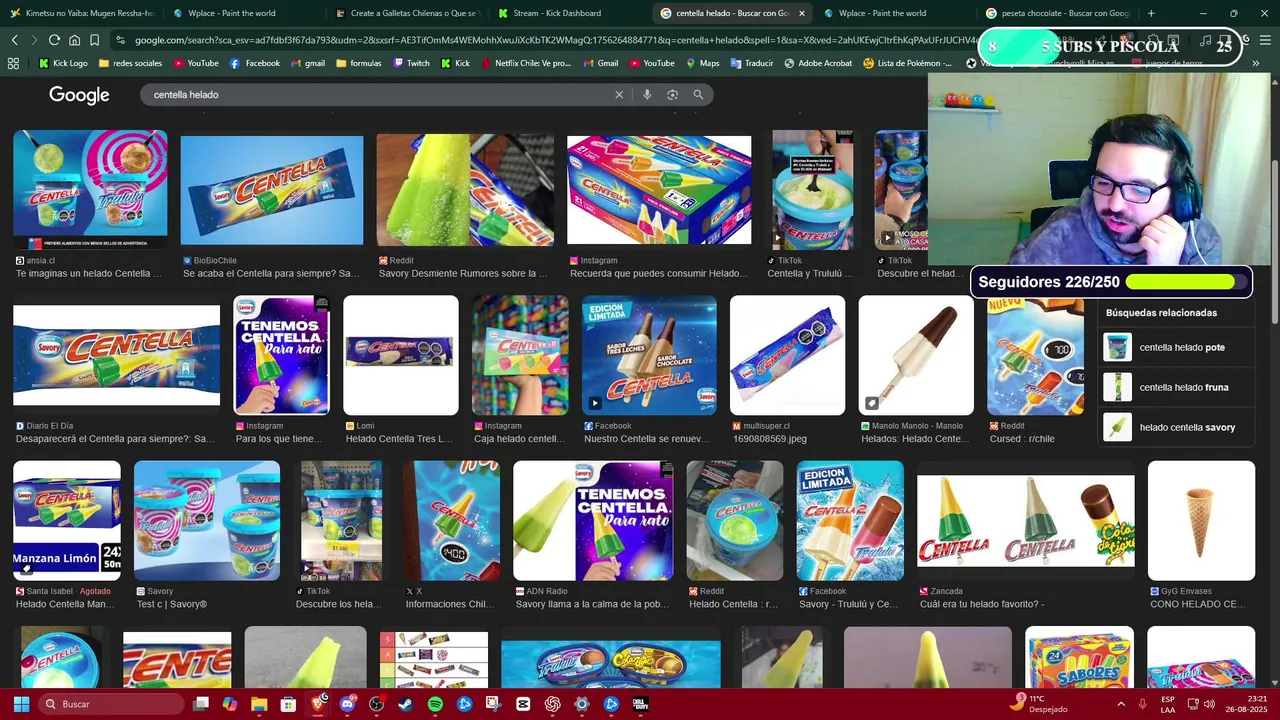Open weather widget showing 11°C Despejado
Viewport: 1280px width, 720px height.
click(x=1037, y=704)
